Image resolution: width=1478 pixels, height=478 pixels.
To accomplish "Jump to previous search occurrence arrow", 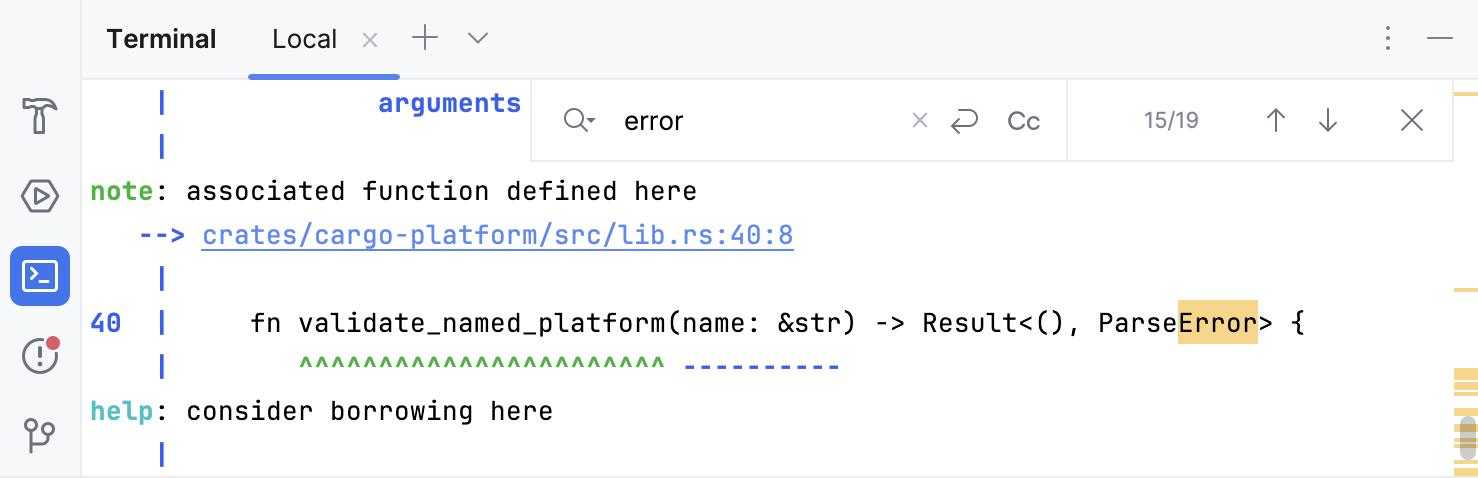I will [x=1275, y=121].
